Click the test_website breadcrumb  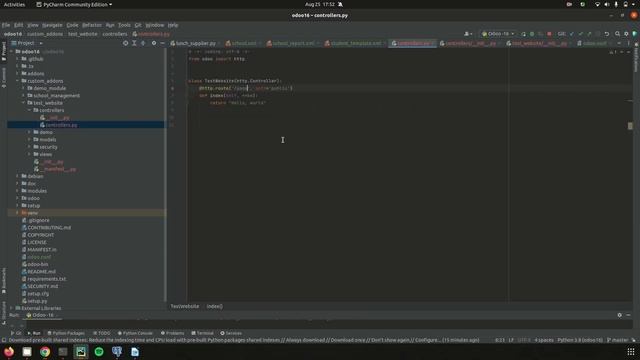click(82, 34)
